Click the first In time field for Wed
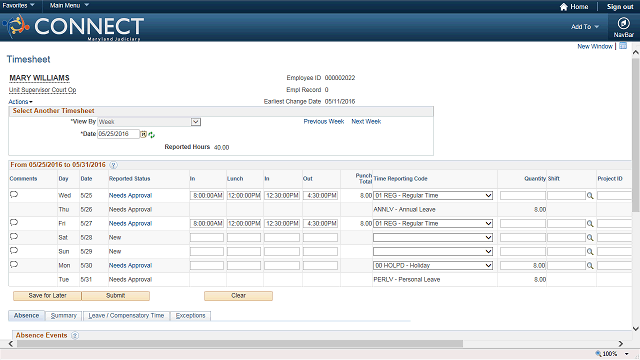 click(x=207, y=196)
